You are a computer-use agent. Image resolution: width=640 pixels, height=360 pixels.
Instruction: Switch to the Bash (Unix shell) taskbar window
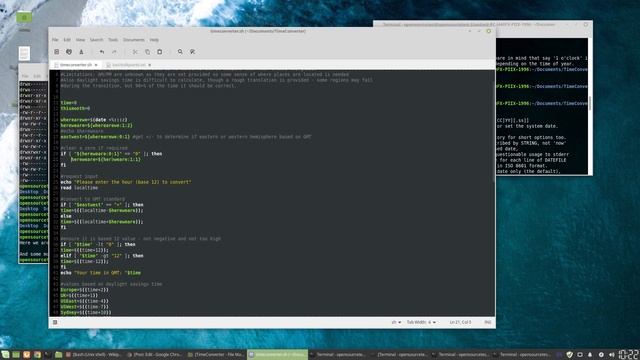pyautogui.click(x=93, y=355)
